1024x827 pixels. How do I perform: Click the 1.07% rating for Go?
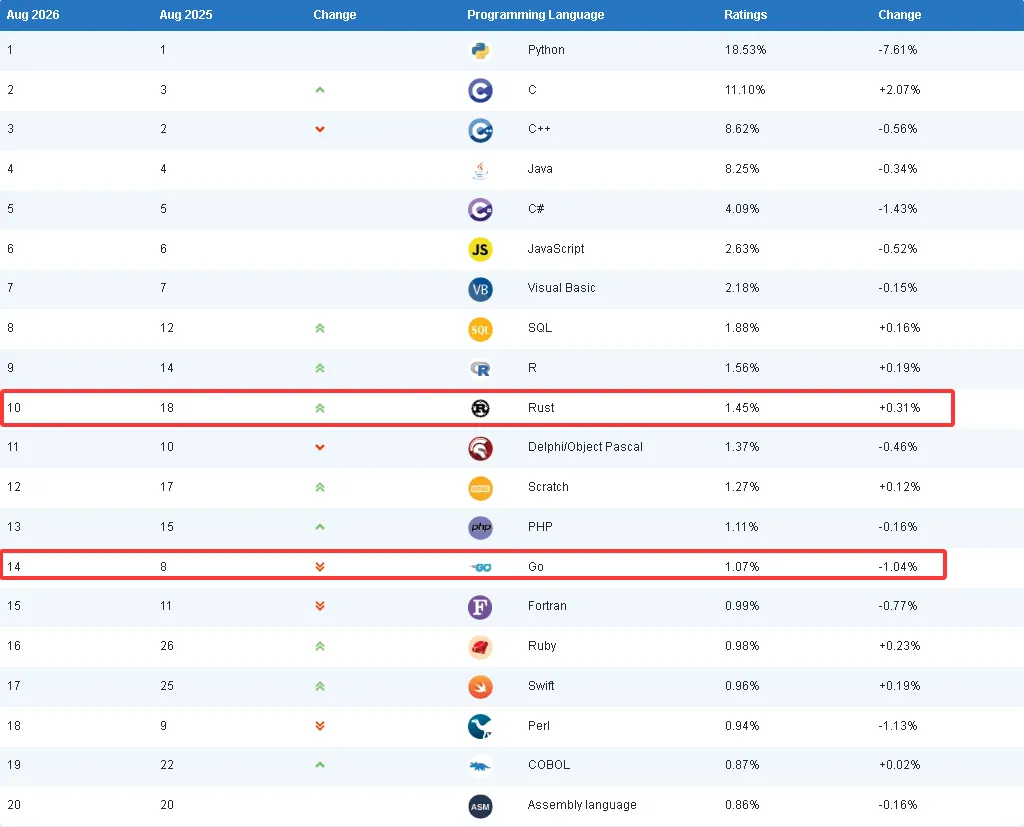(x=742, y=567)
